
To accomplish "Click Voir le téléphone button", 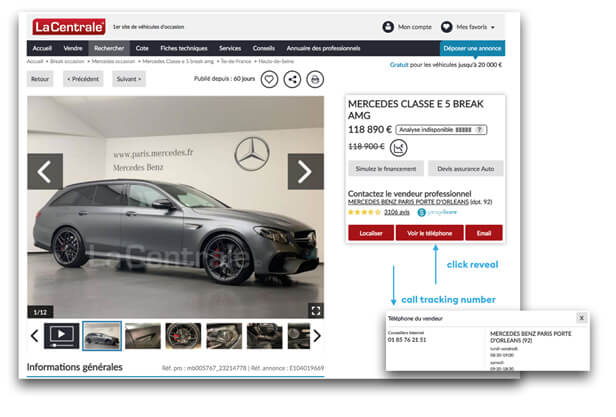I will 430,233.
